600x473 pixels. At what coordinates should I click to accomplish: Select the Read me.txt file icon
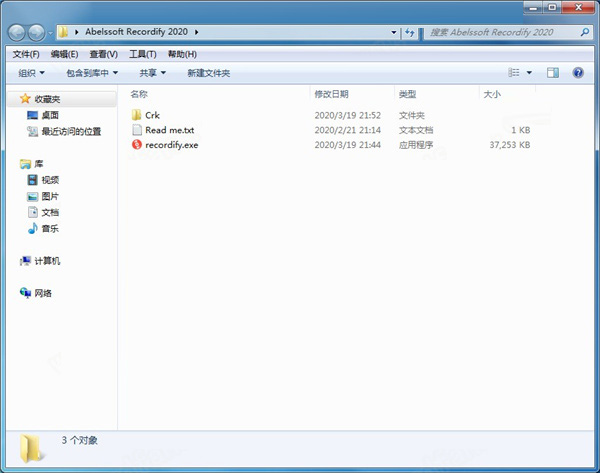click(x=137, y=130)
